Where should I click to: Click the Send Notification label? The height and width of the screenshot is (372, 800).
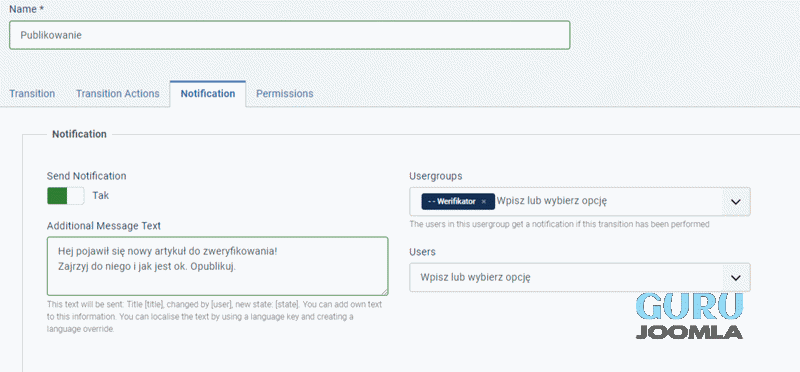(x=87, y=176)
